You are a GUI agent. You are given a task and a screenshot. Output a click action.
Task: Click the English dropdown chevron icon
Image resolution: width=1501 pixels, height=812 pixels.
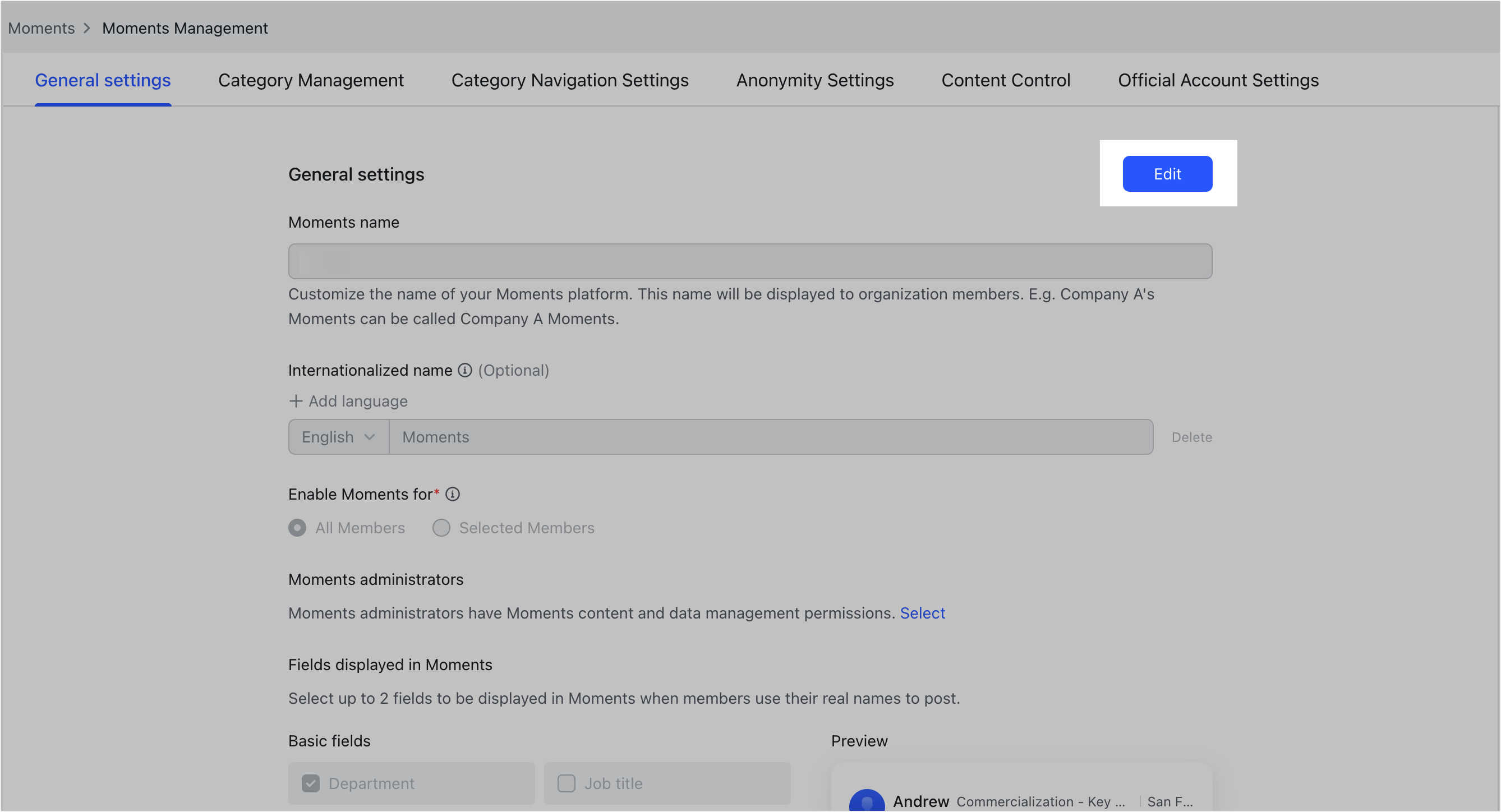point(370,437)
